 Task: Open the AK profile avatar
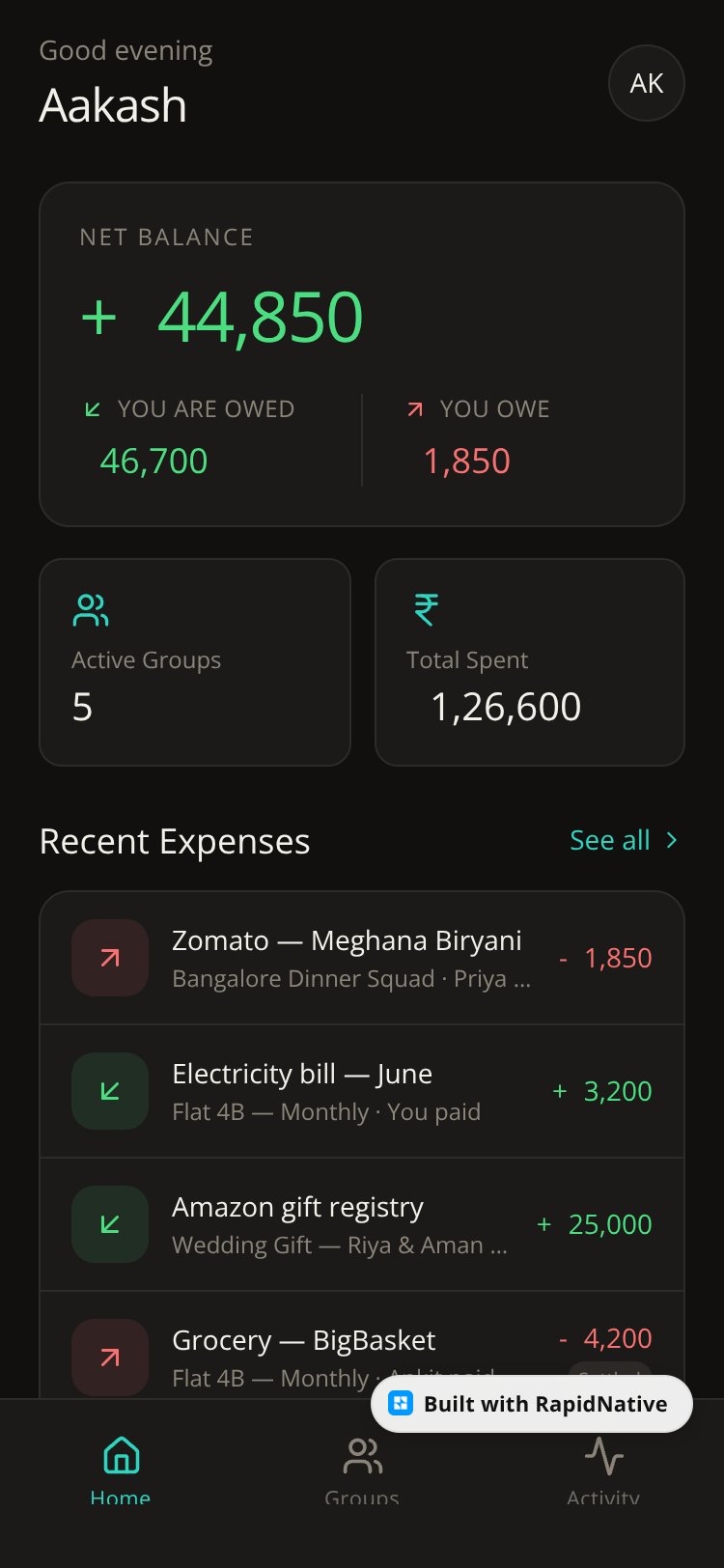pos(647,83)
